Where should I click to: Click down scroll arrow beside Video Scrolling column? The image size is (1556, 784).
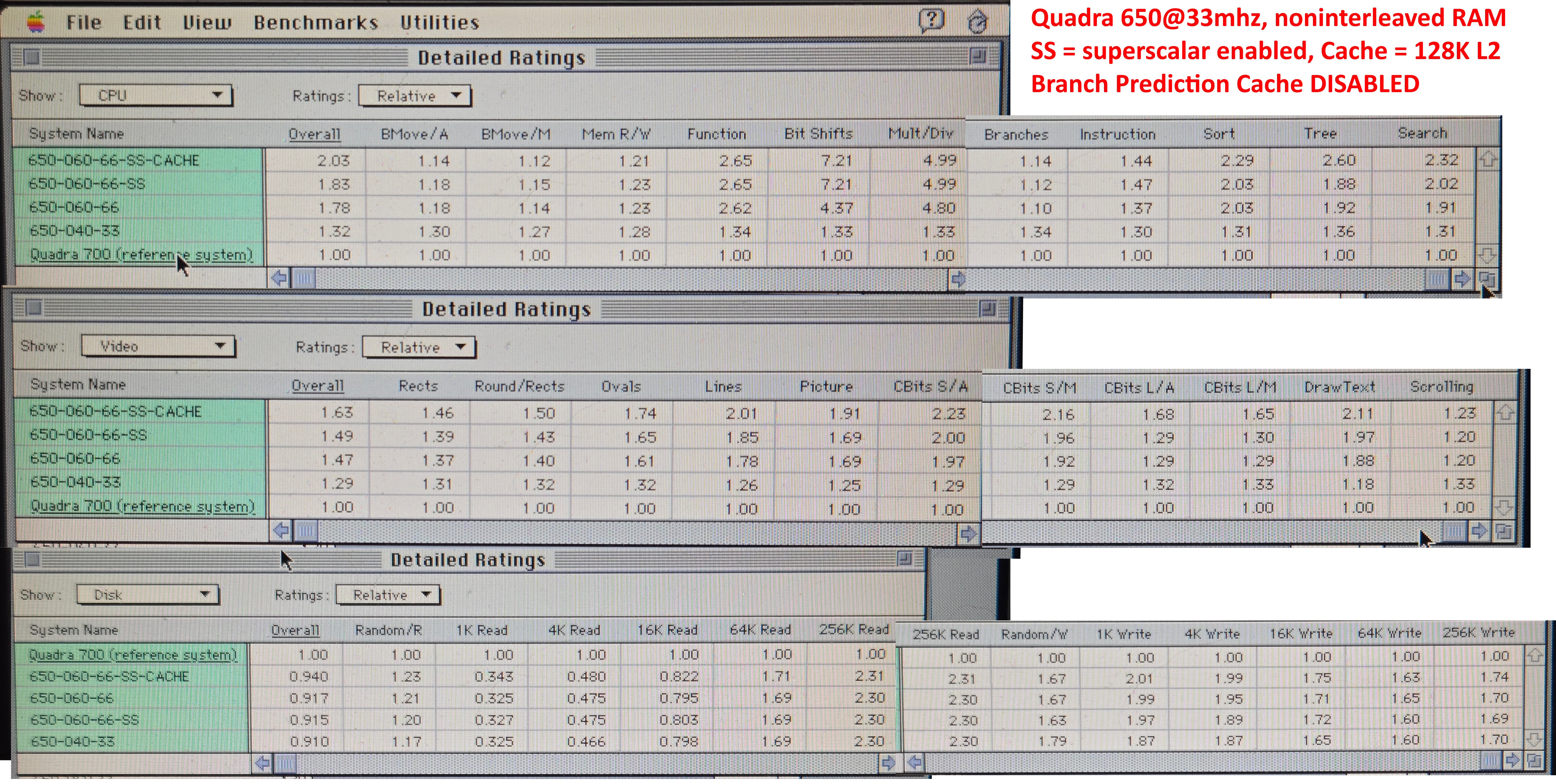(1503, 507)
